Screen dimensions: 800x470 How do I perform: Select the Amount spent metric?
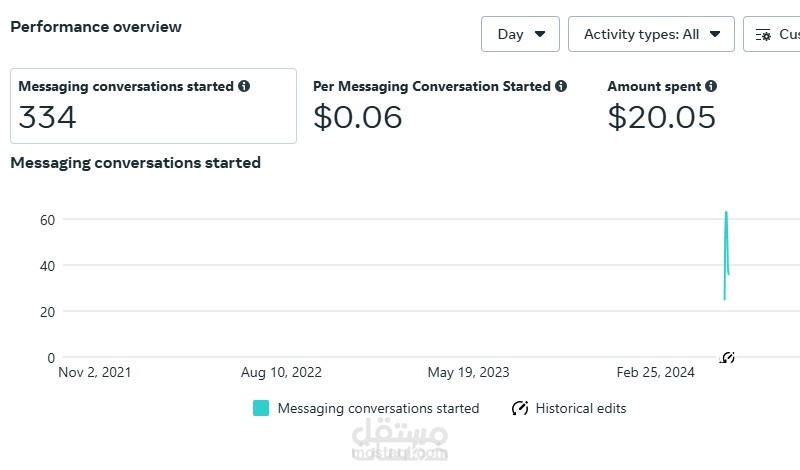click(x=662, y=106)
